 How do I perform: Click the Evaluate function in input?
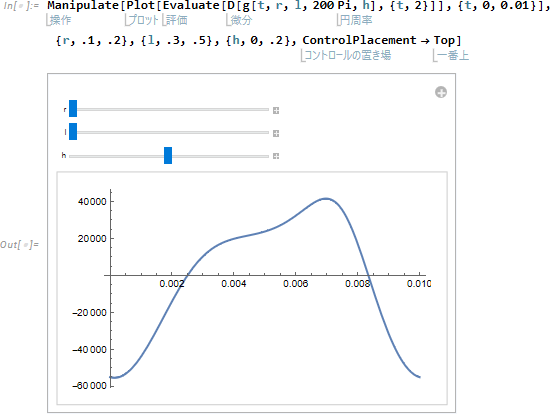pos(191,6)
